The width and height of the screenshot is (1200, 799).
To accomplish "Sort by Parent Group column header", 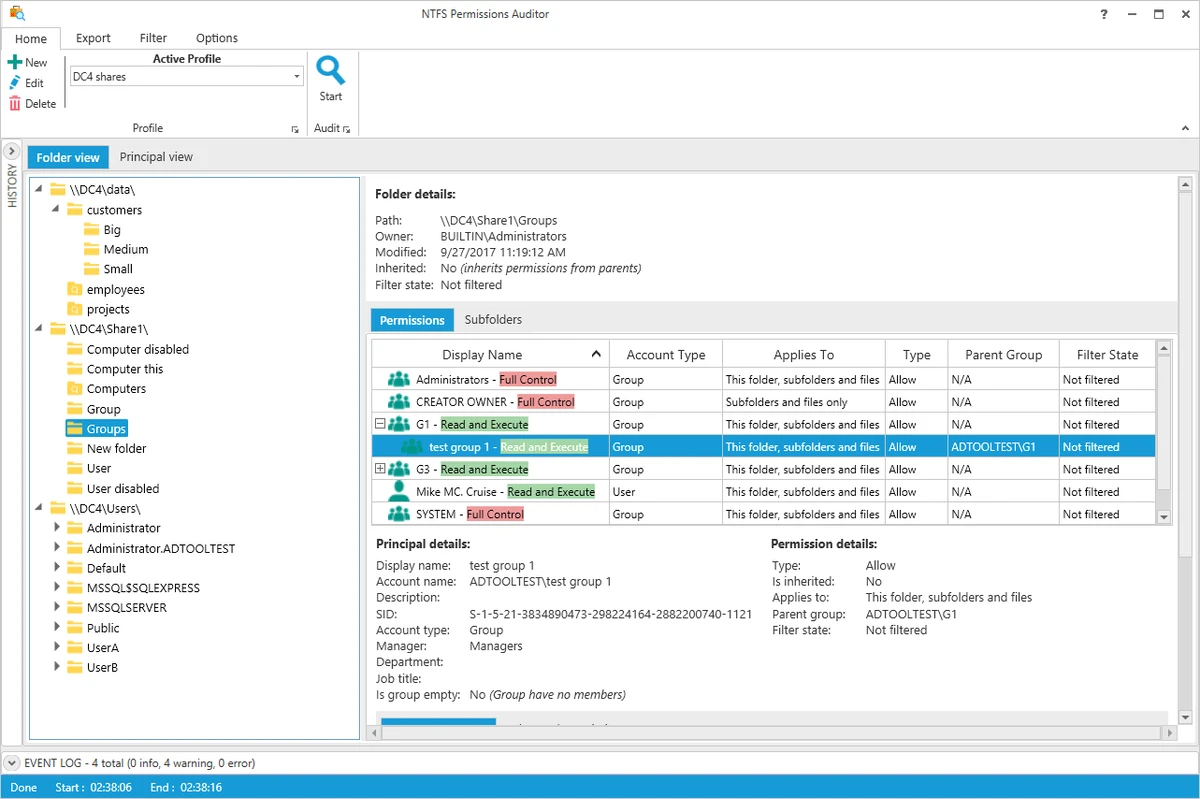I will coord(1003,354).
